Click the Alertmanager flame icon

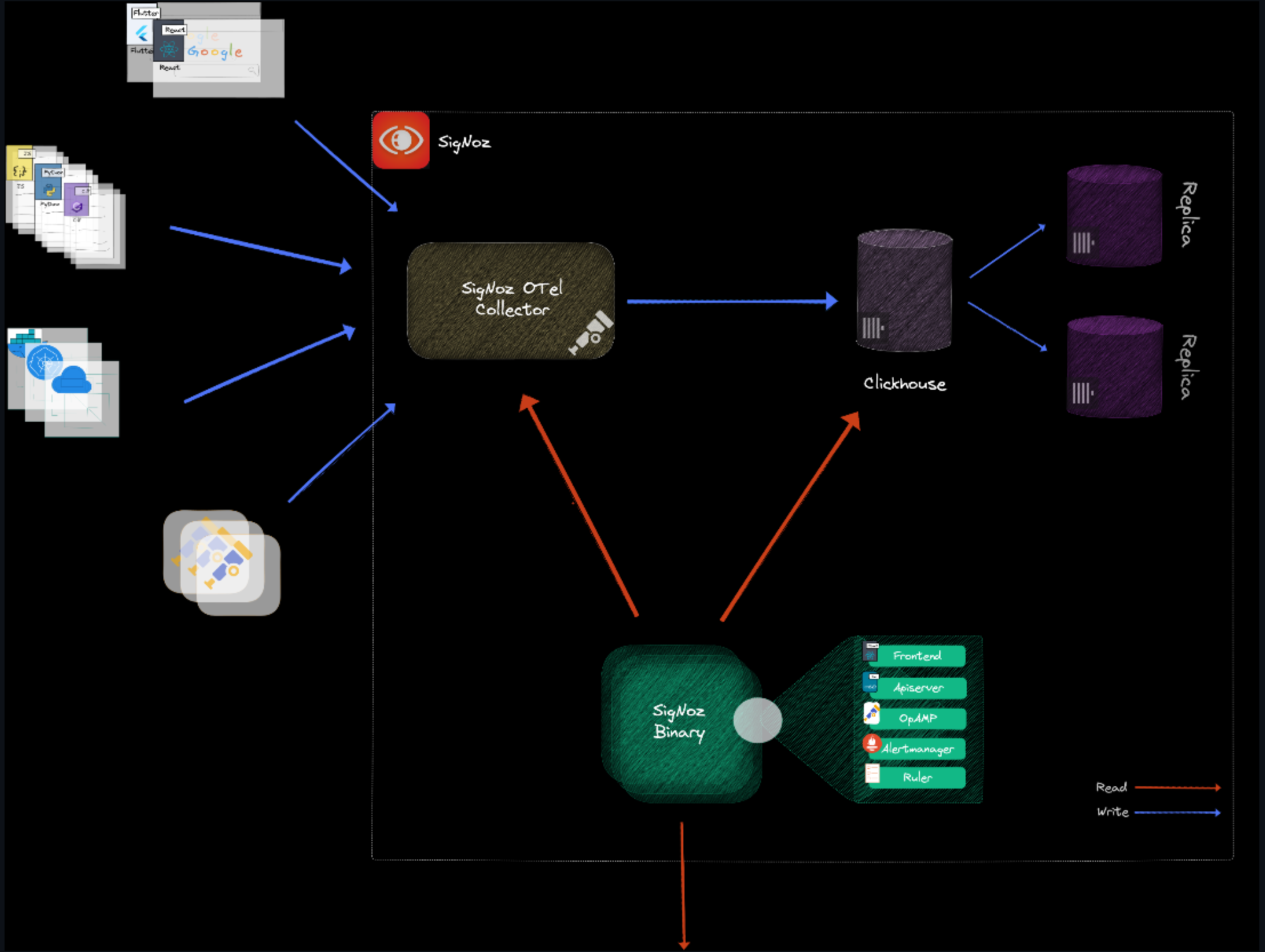click(871, 744)
